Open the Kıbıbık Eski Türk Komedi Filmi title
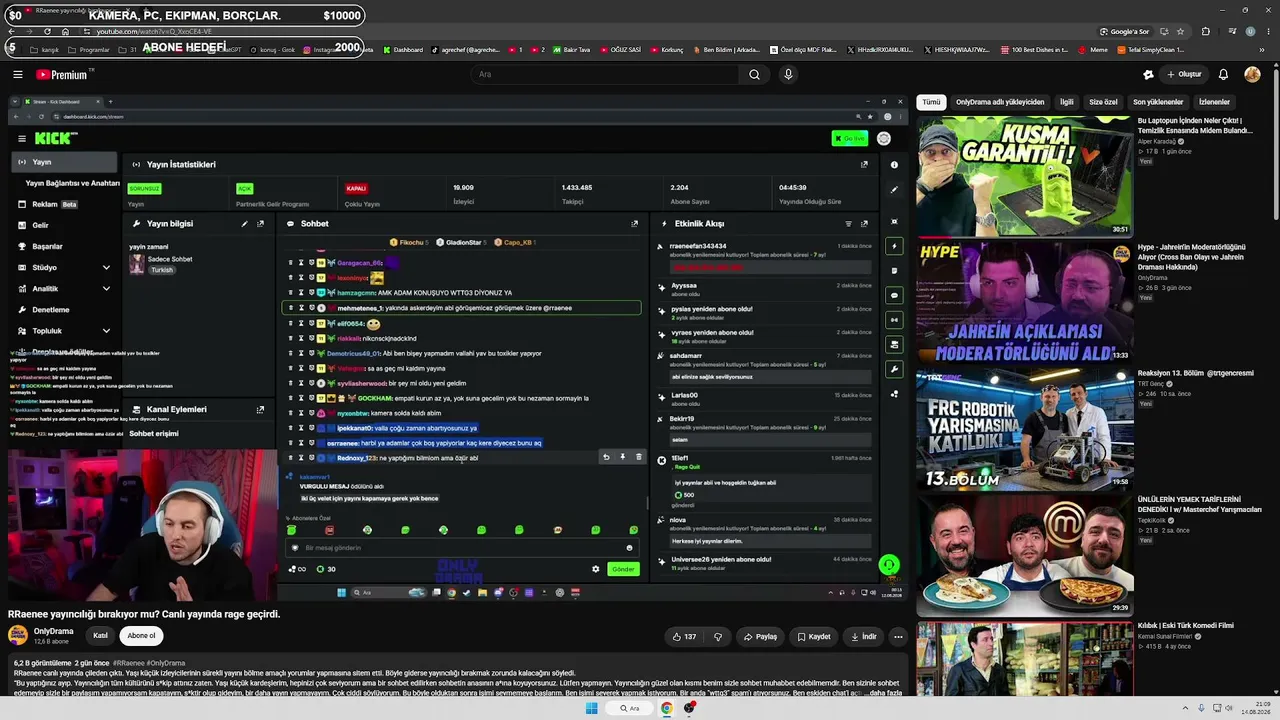The image size is (1280, 720). [x=1186, y=626]
